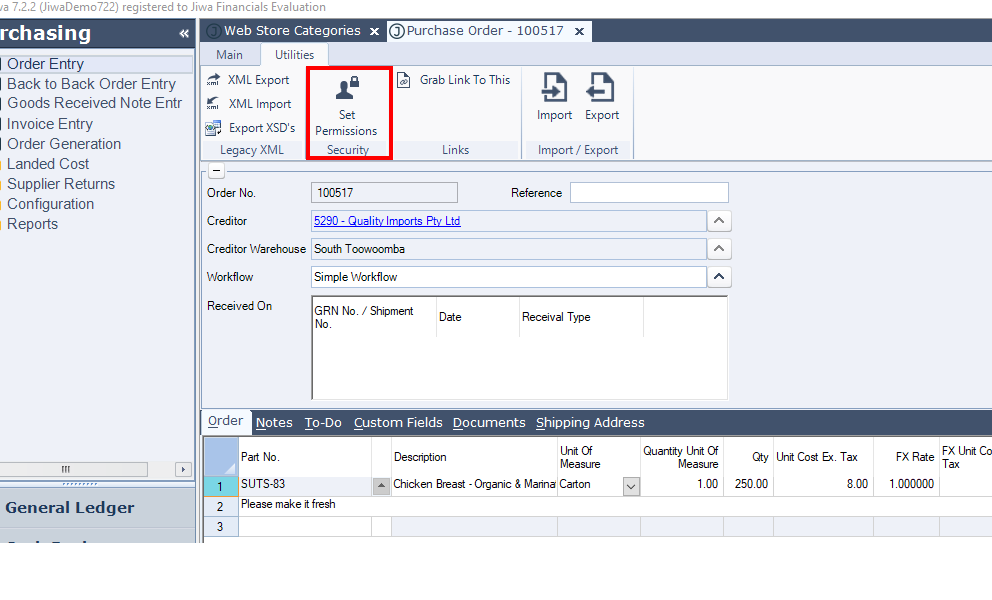Switch to the Main ribbon tab
The image size is (992, 600).
[229, 55]
